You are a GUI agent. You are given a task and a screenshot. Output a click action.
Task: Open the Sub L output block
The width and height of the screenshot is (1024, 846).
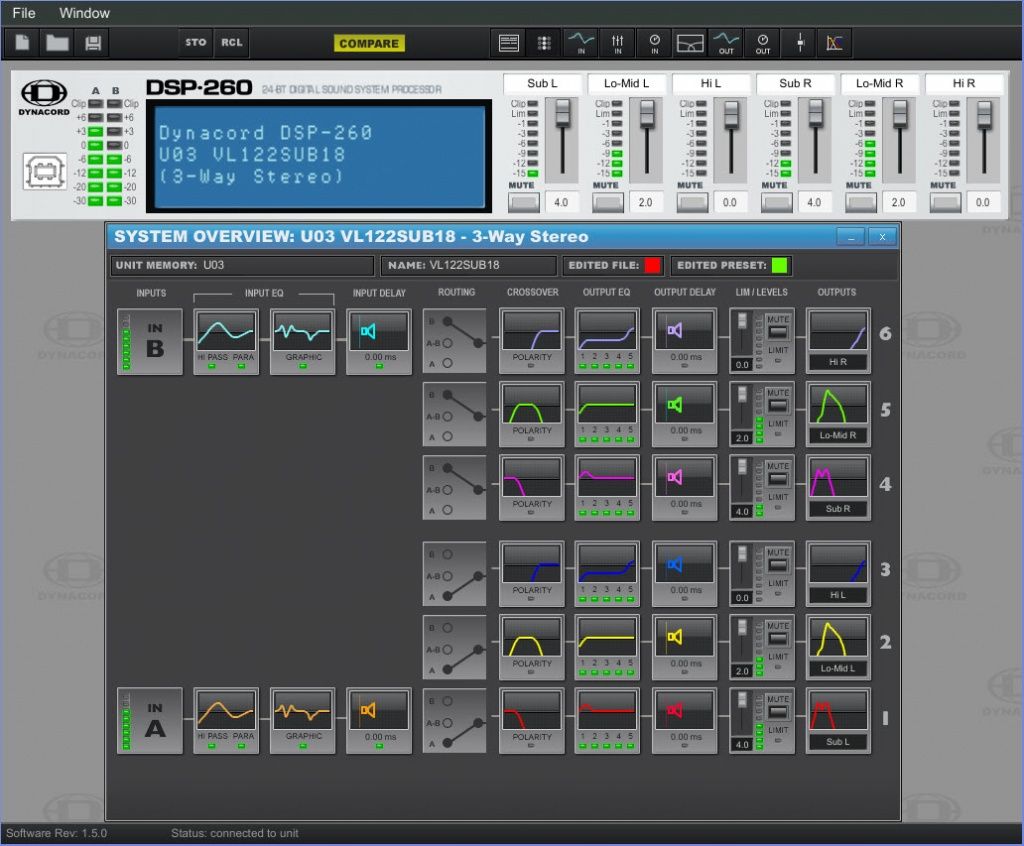click(838, 721)
